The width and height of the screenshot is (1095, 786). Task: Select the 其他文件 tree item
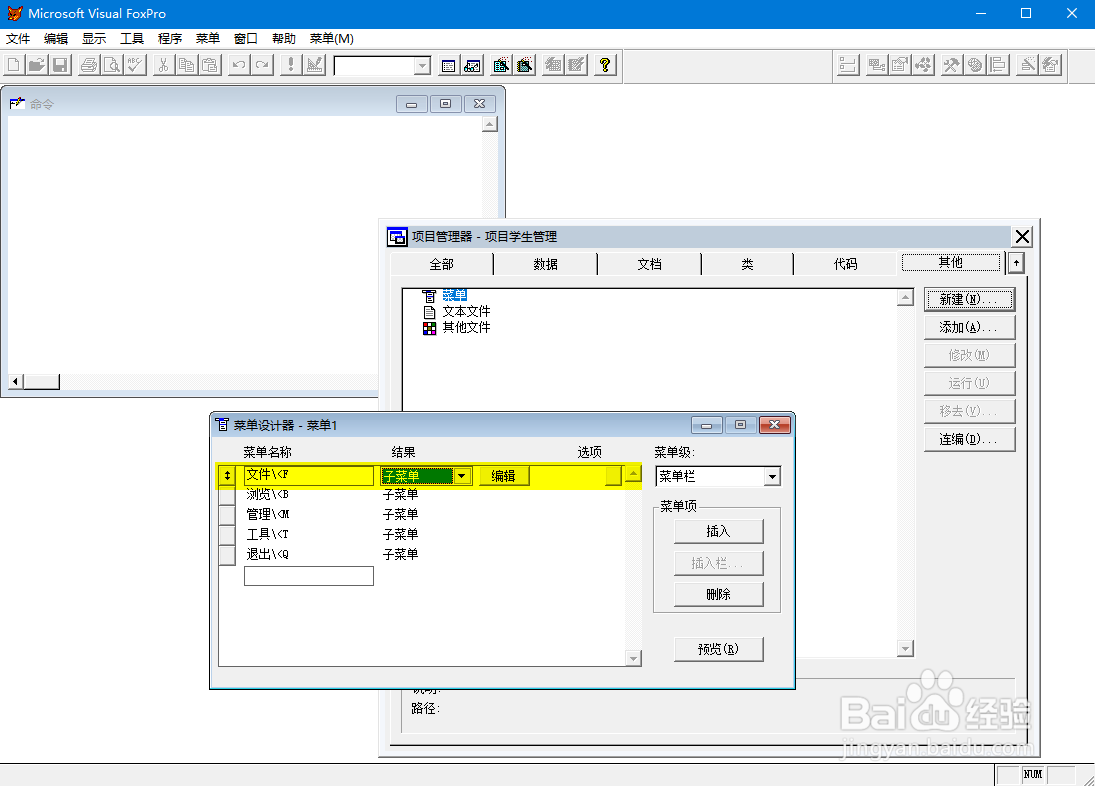click(x=466, y=327)
